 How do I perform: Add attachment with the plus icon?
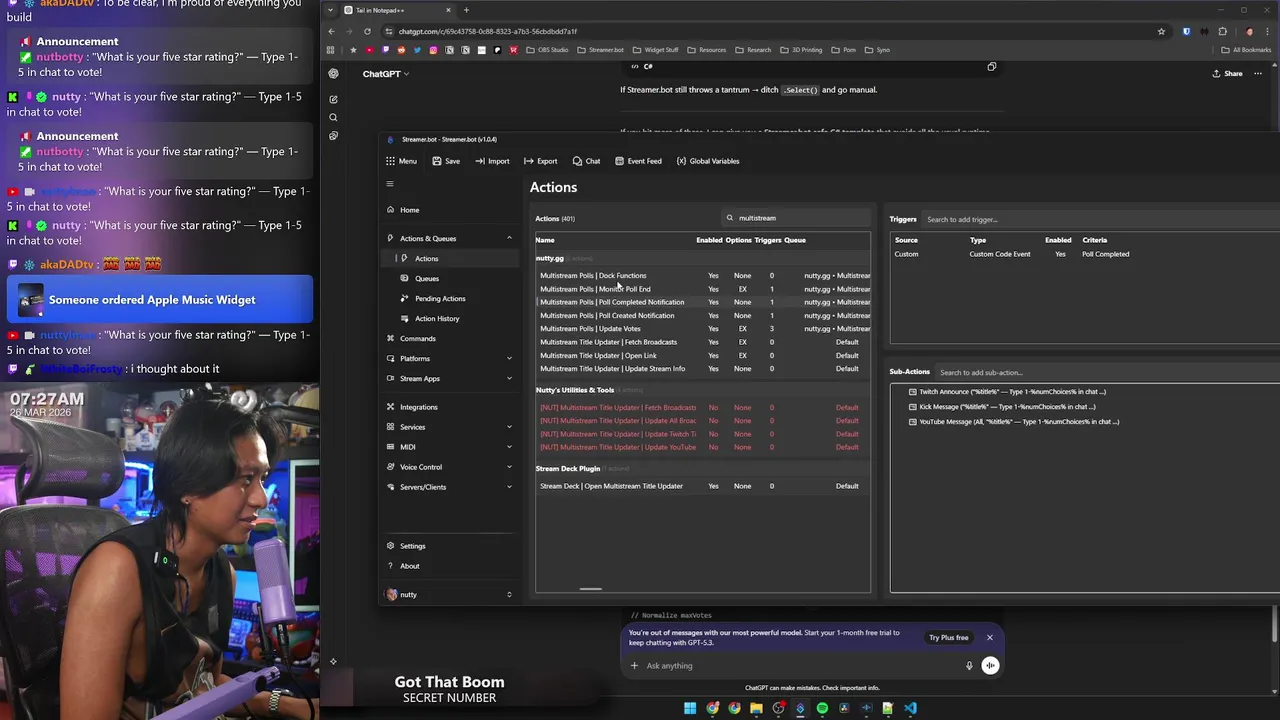point(634,666)
